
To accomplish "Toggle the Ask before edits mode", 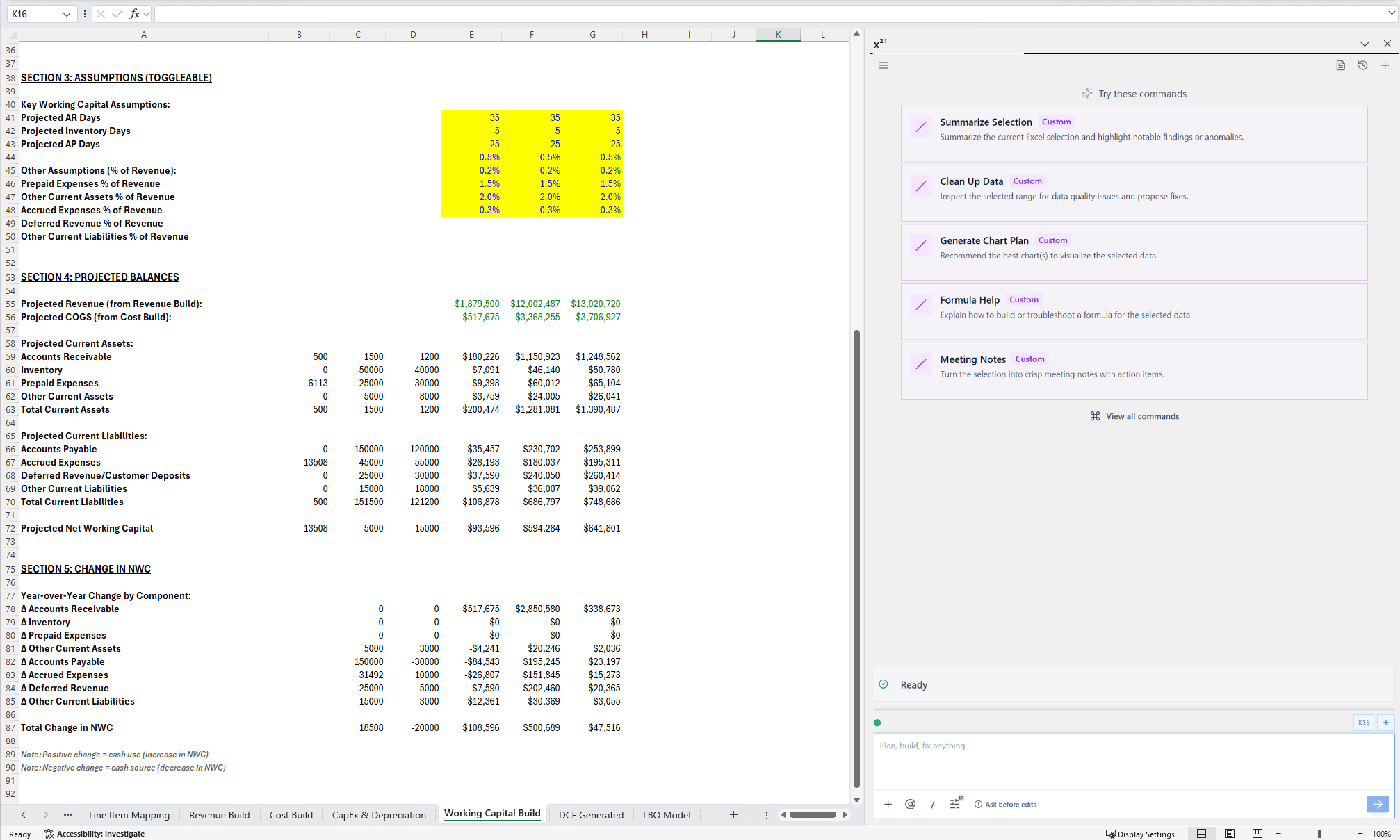I will click(1005, 804).
